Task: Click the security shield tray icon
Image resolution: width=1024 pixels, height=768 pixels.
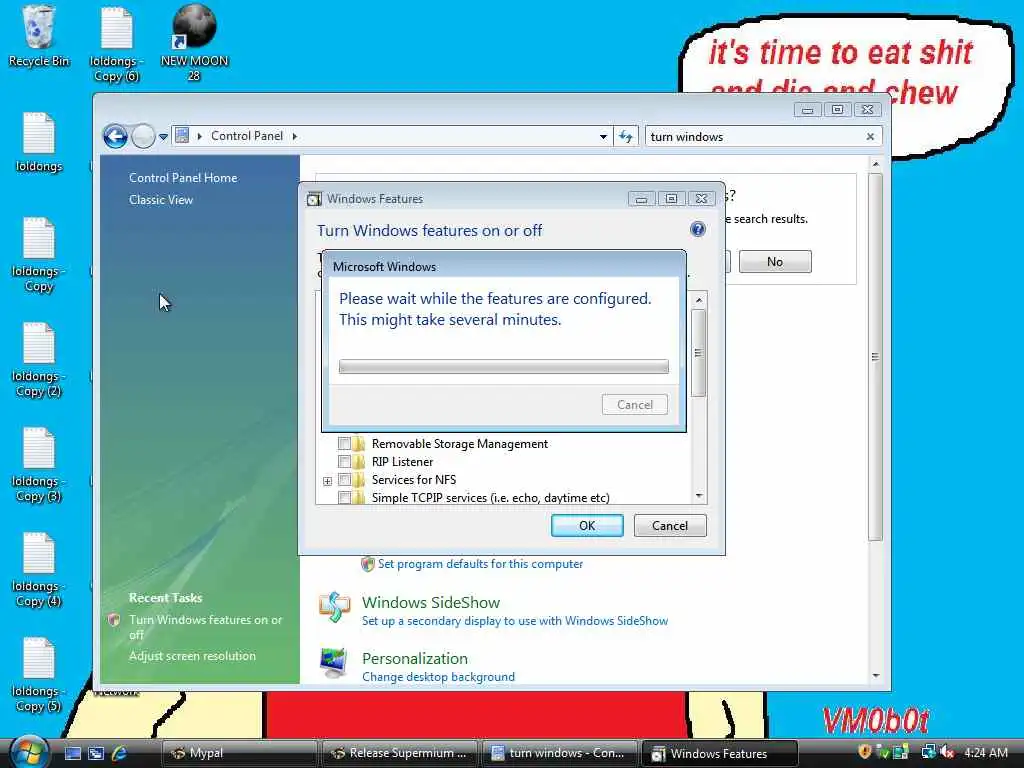Action: (864, 752)
